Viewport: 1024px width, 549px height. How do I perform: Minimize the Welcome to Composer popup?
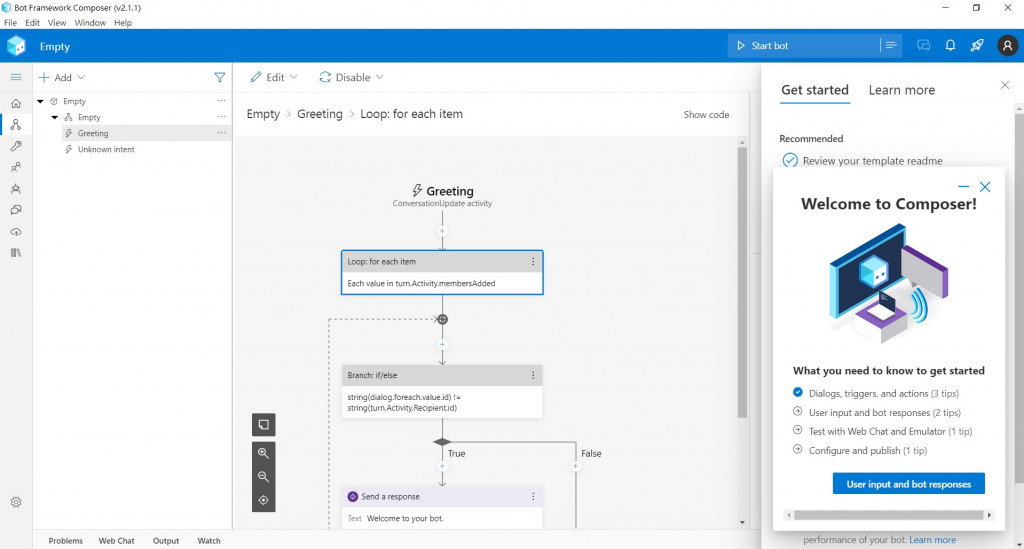(x=963, y=187)
